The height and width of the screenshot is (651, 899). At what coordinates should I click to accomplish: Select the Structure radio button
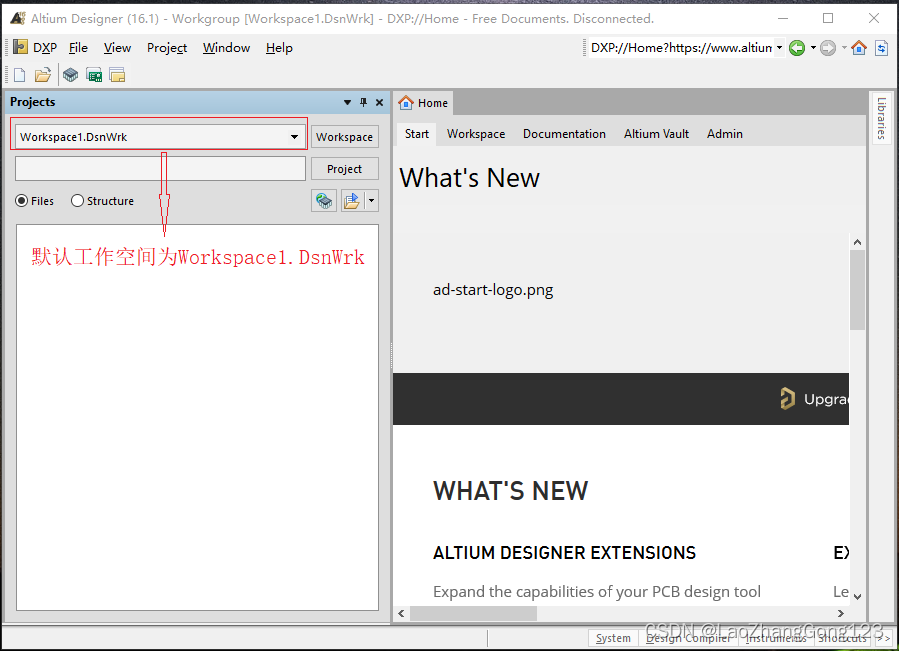[102, 201]
